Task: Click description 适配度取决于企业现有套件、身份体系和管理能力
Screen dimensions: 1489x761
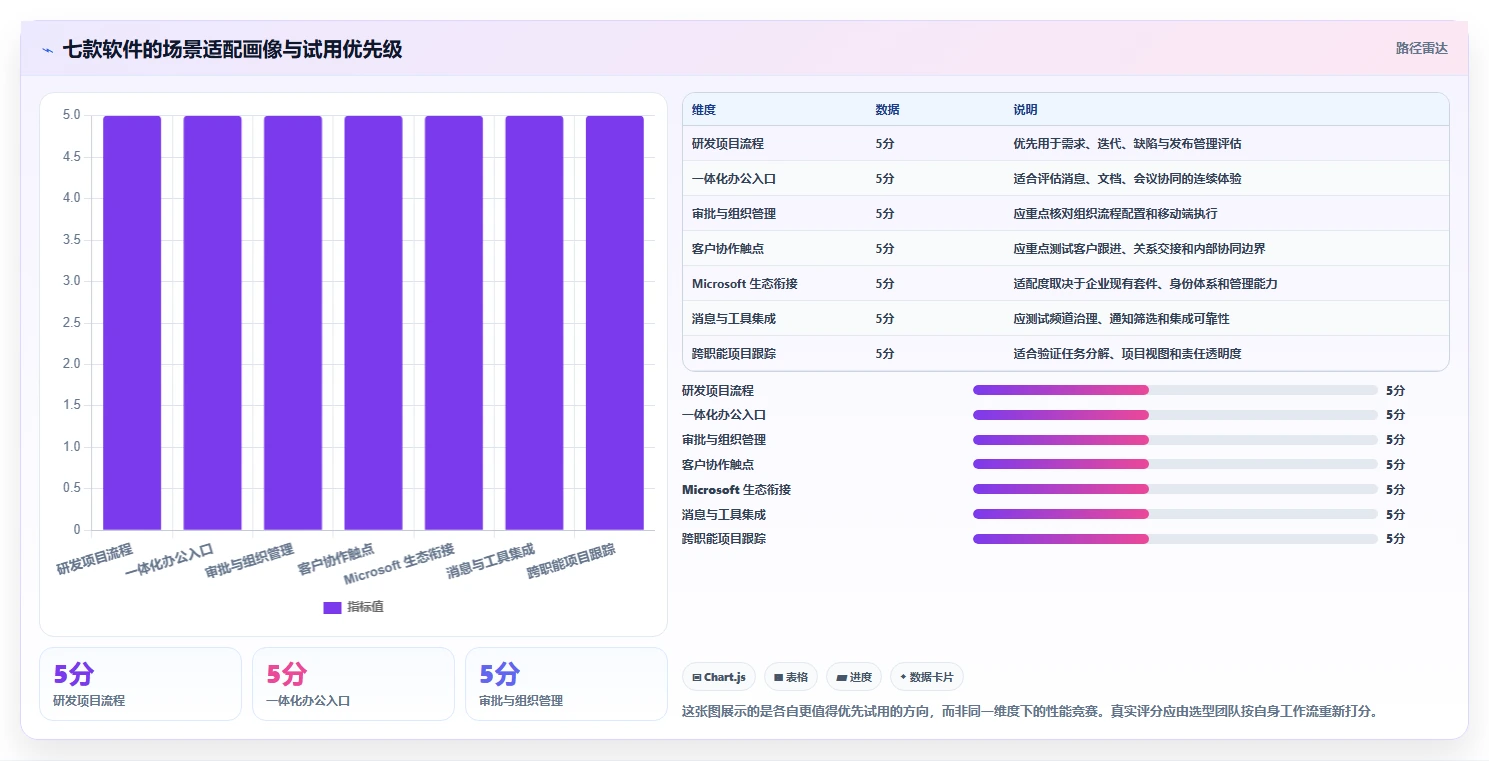Action: (1145, 284)
